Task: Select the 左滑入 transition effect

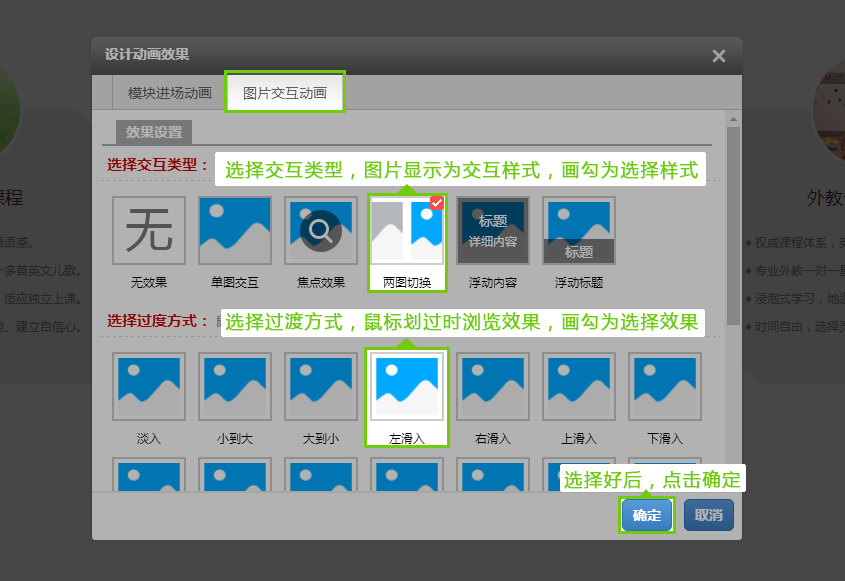Action: [407, 386]
